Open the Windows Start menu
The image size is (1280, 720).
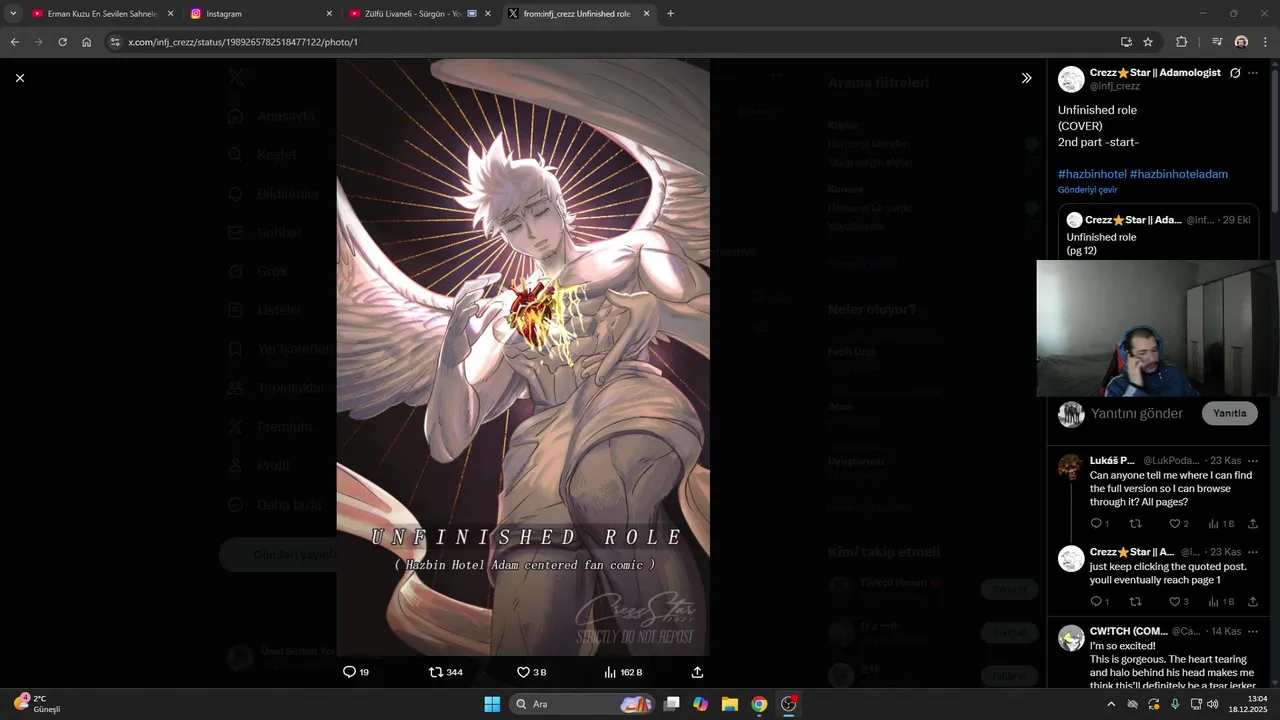(492, 704)
